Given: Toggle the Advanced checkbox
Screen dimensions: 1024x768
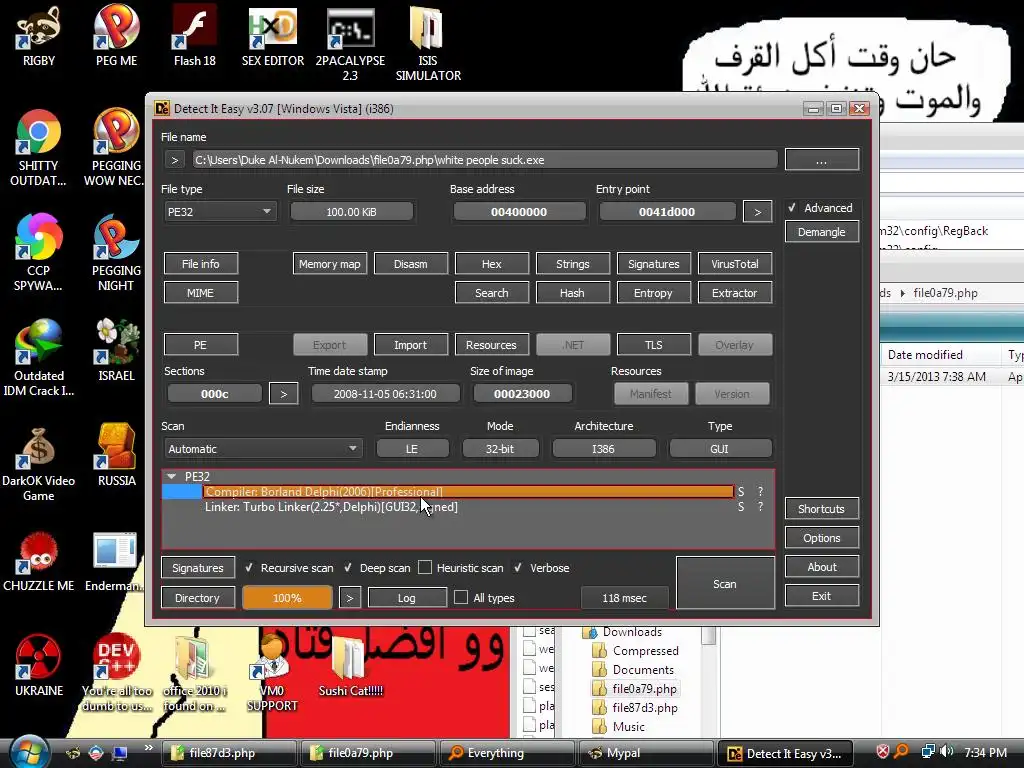Looking at the screenshot, I should [792, 208].
